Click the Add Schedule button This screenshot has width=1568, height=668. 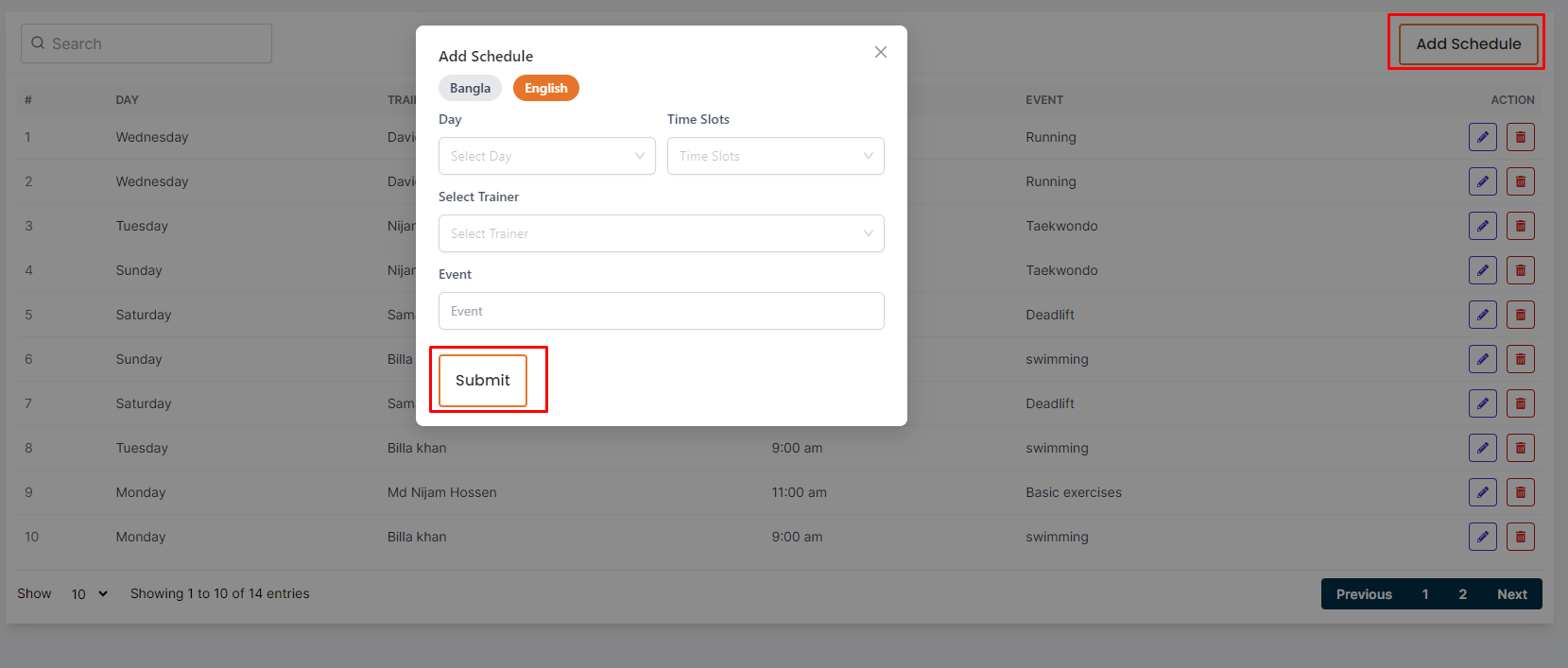point(1468,43)
